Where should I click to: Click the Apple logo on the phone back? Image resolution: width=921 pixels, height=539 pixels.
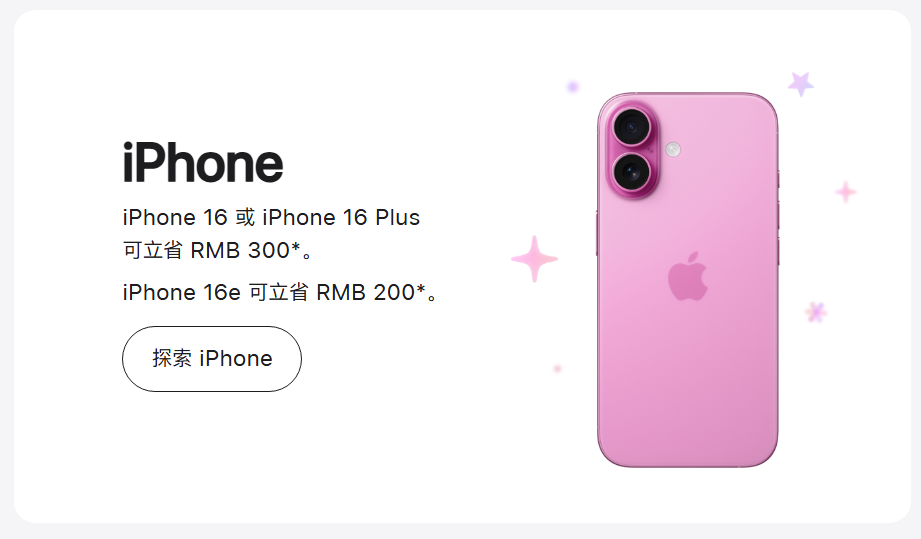pyautogui.click(x=688, y=277)
